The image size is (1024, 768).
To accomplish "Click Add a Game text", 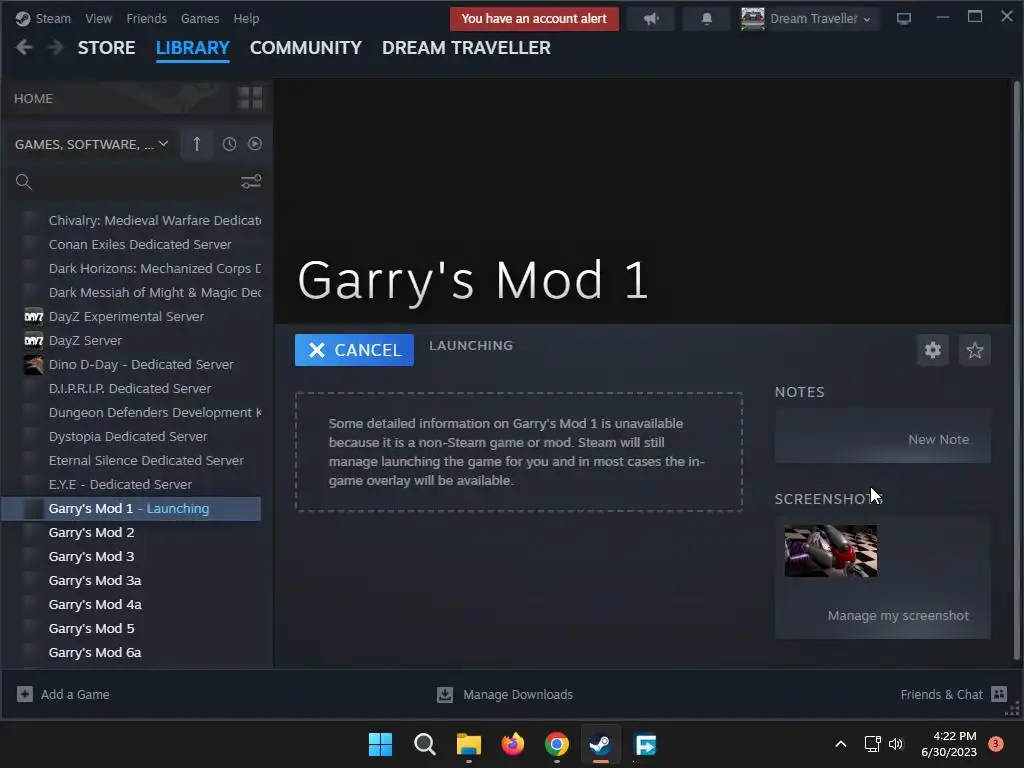I will (75, 694).
